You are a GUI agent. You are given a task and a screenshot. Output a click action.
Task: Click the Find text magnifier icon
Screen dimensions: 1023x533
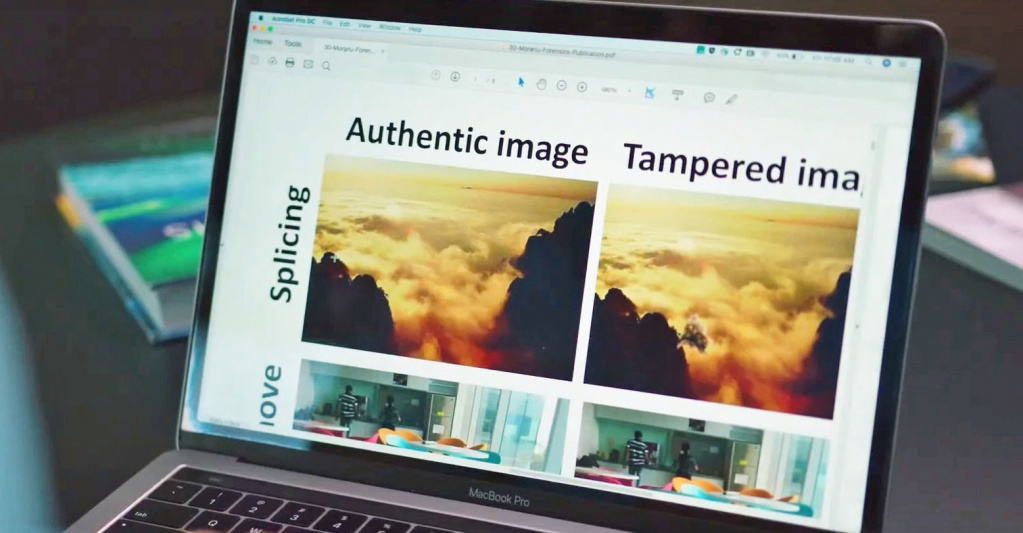pyautogui.click(x=326, y=65)
